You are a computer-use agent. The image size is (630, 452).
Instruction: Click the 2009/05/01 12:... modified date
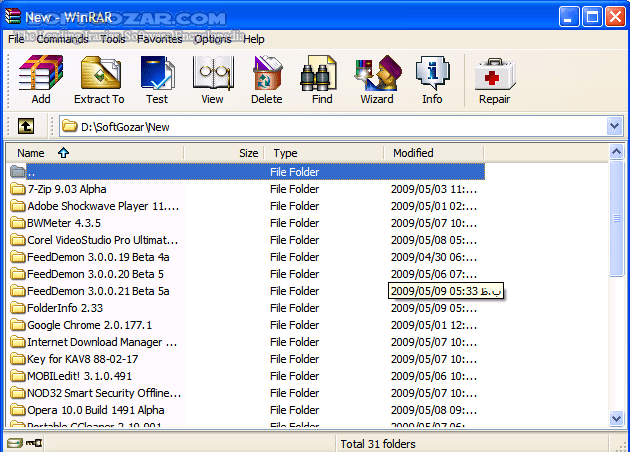pyautogui.click(x=434, y=325)
